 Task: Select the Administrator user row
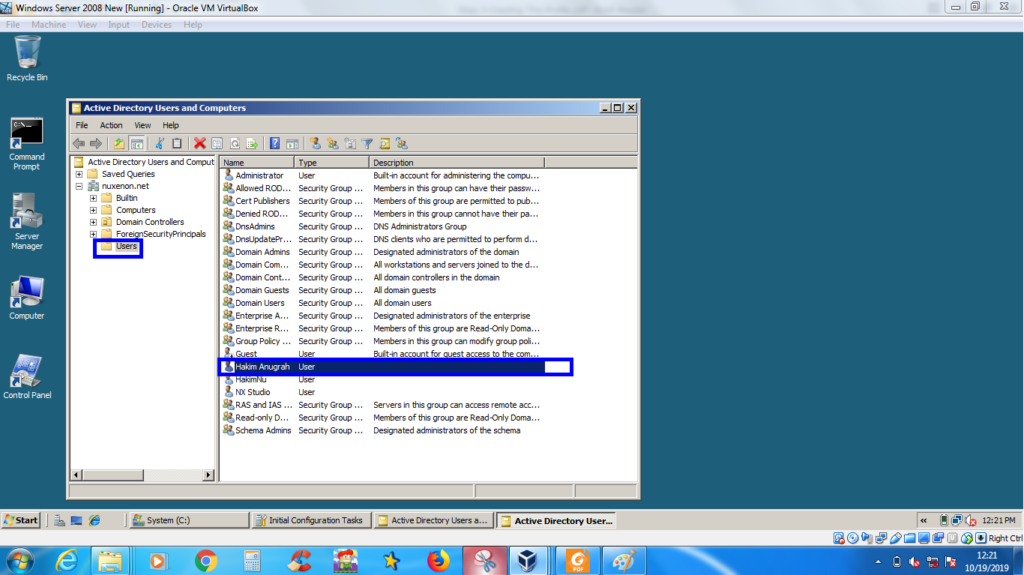pyautogui.click(x=384, y=176)
